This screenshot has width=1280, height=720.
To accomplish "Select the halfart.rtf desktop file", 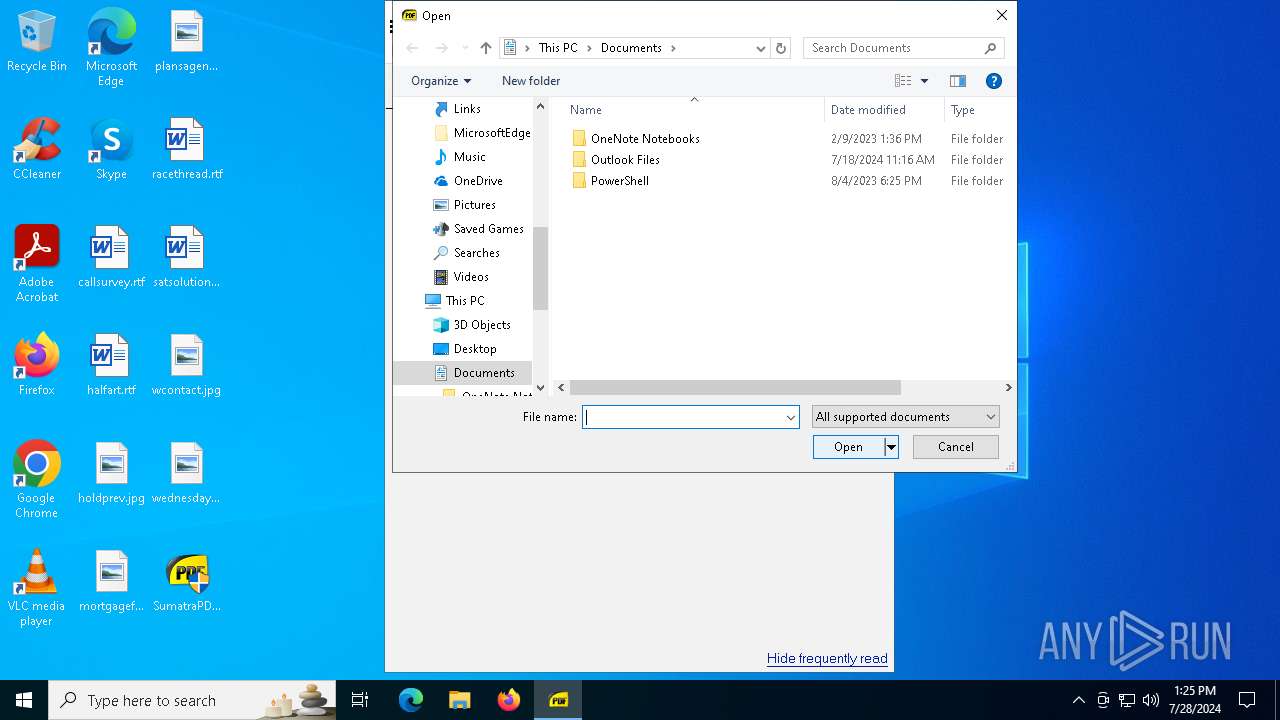I will coord(111,366).
